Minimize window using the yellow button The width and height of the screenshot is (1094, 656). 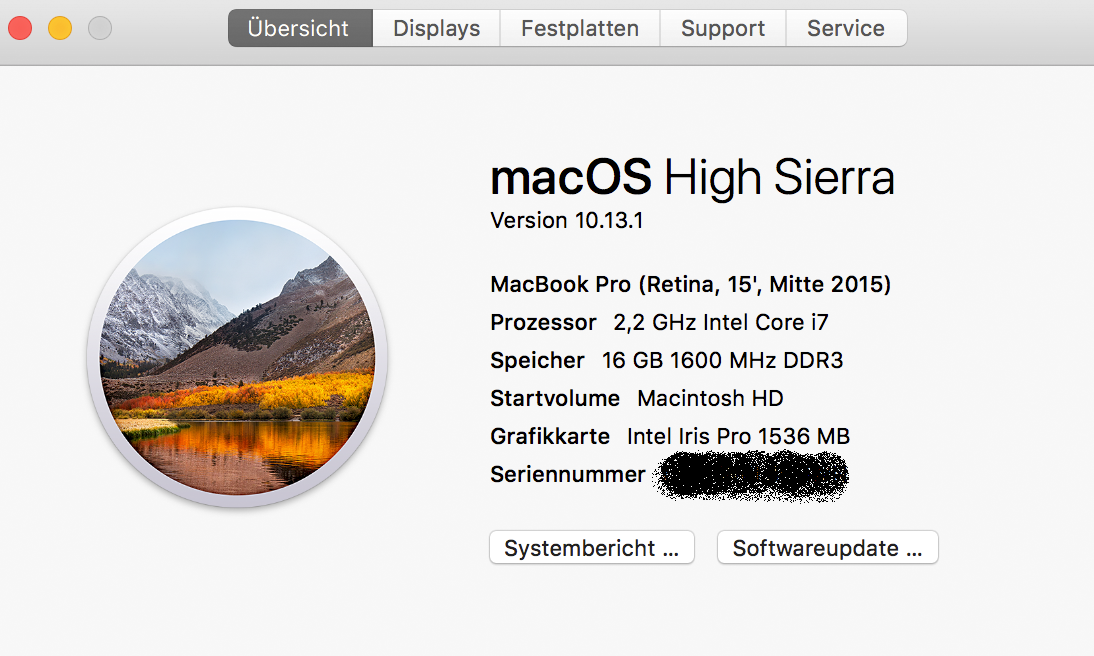(x=60, y=29)
